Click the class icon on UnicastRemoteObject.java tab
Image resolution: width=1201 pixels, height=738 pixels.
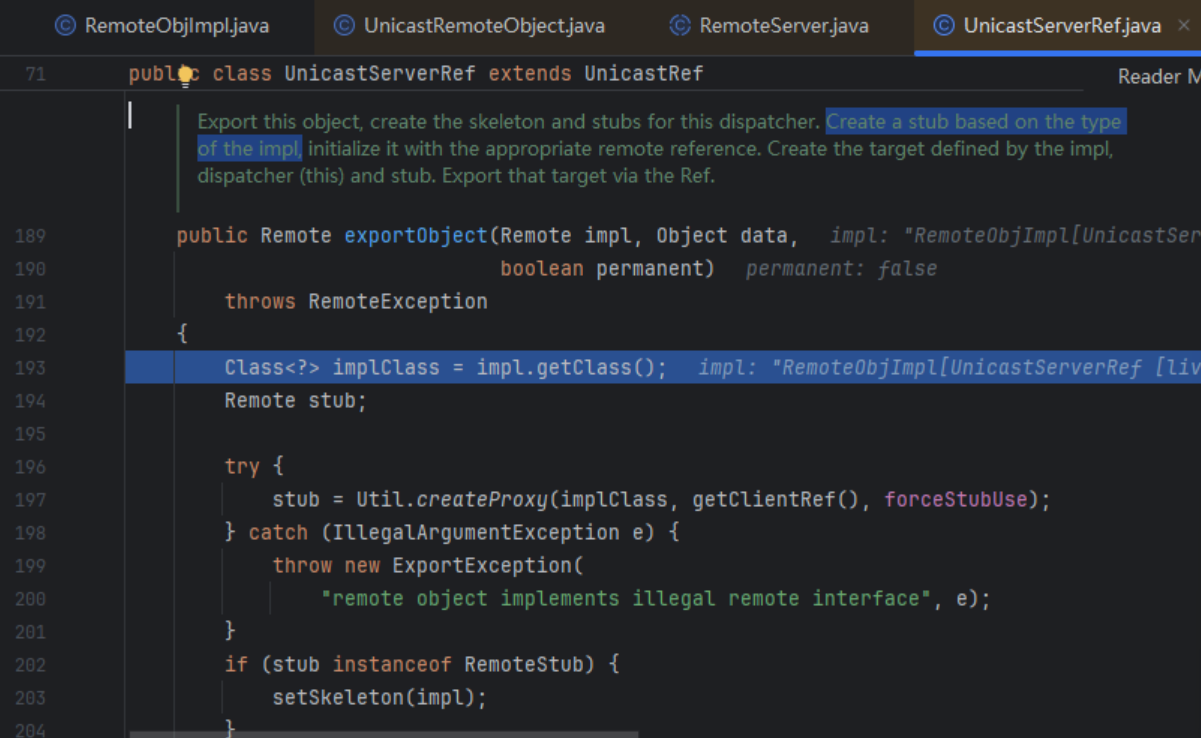point(345,26)
